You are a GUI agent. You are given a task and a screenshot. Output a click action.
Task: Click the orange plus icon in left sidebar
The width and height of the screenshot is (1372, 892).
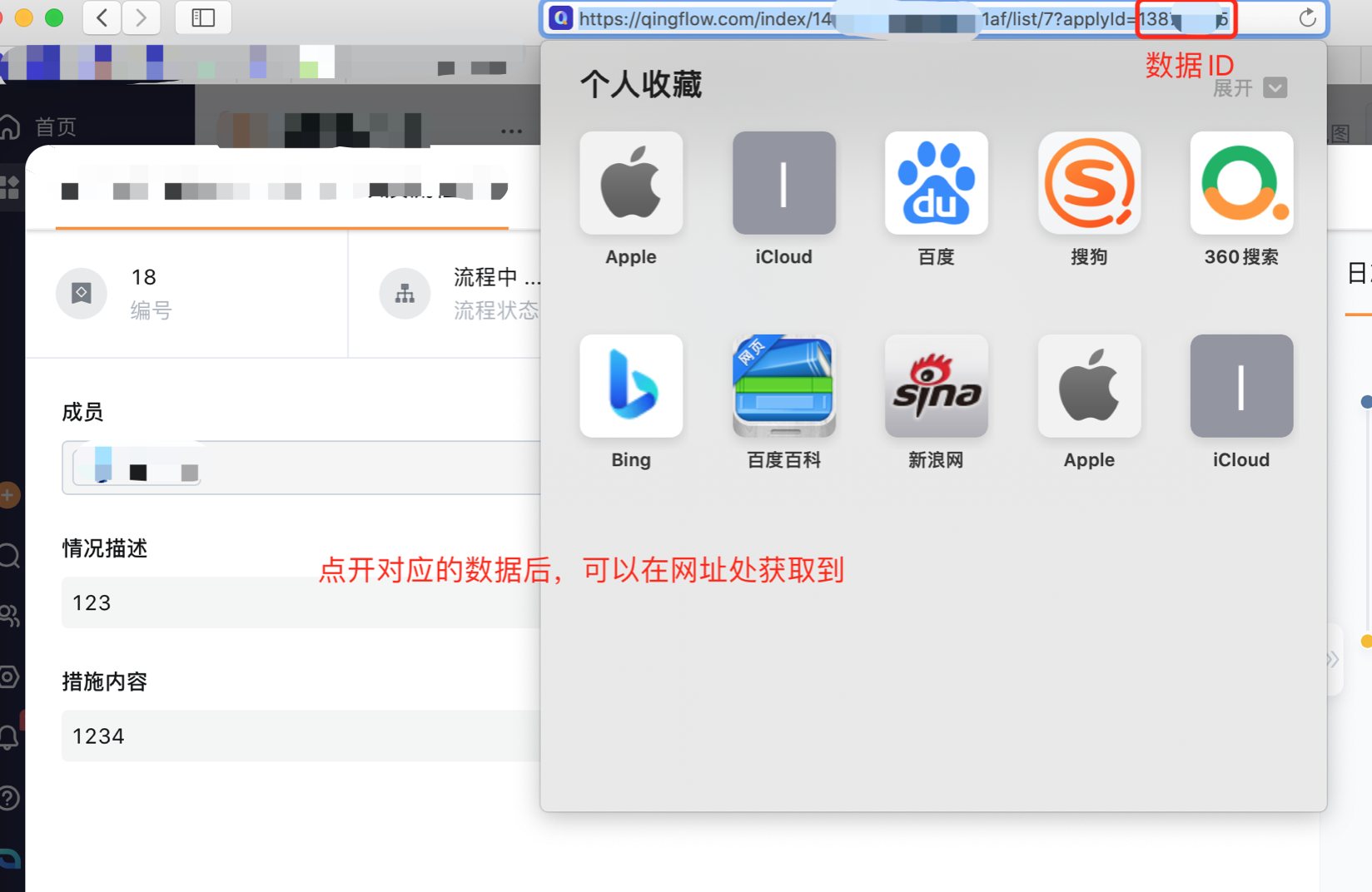tap(8, 495)
